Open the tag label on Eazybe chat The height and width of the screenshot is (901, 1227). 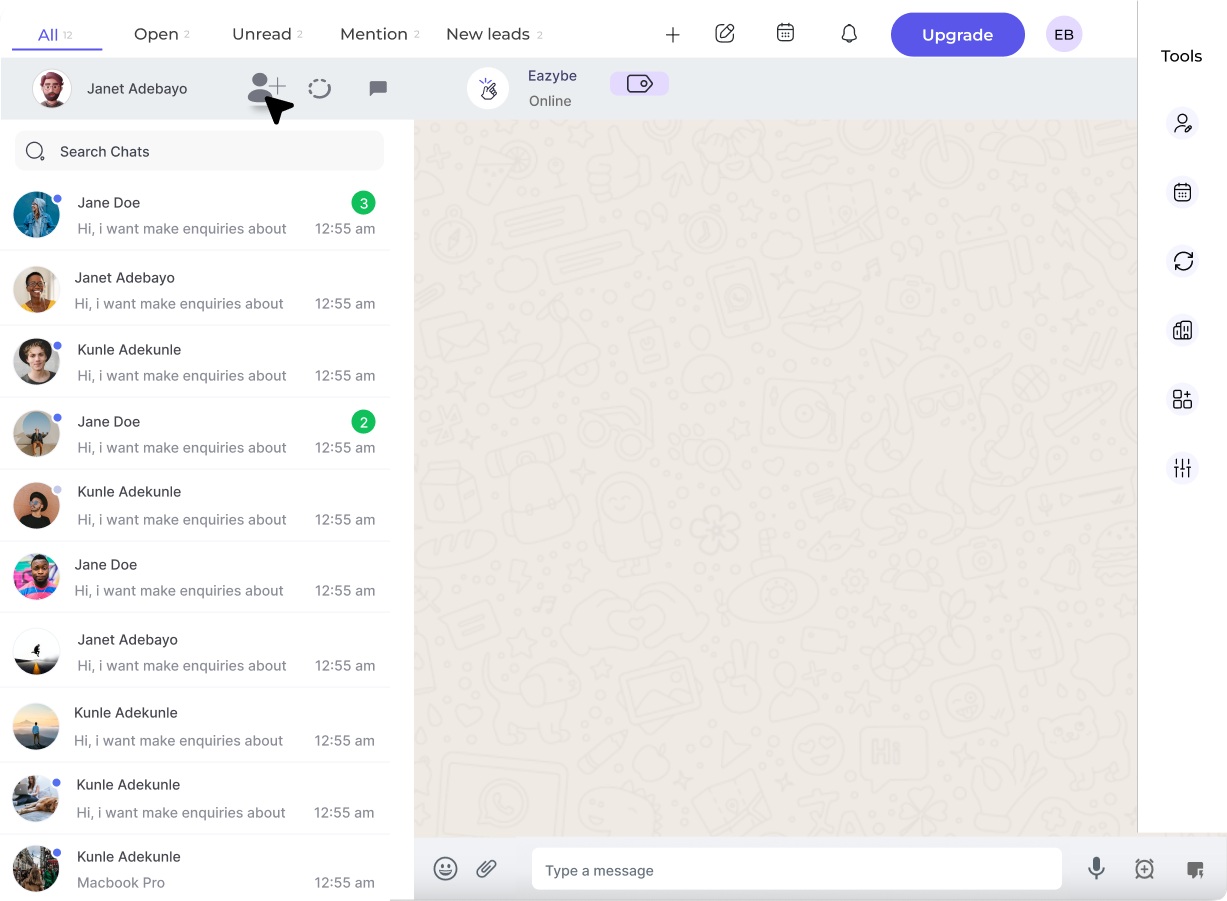point(639,83)
